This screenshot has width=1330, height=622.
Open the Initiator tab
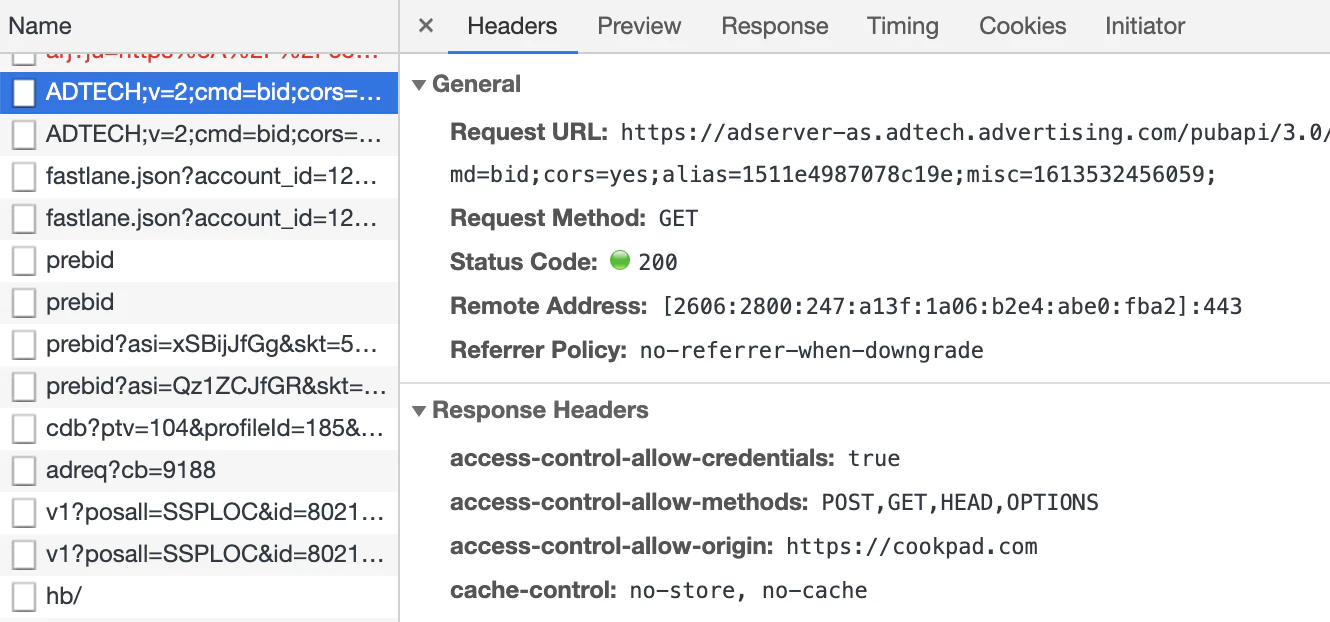click(x=1145, y=26)
